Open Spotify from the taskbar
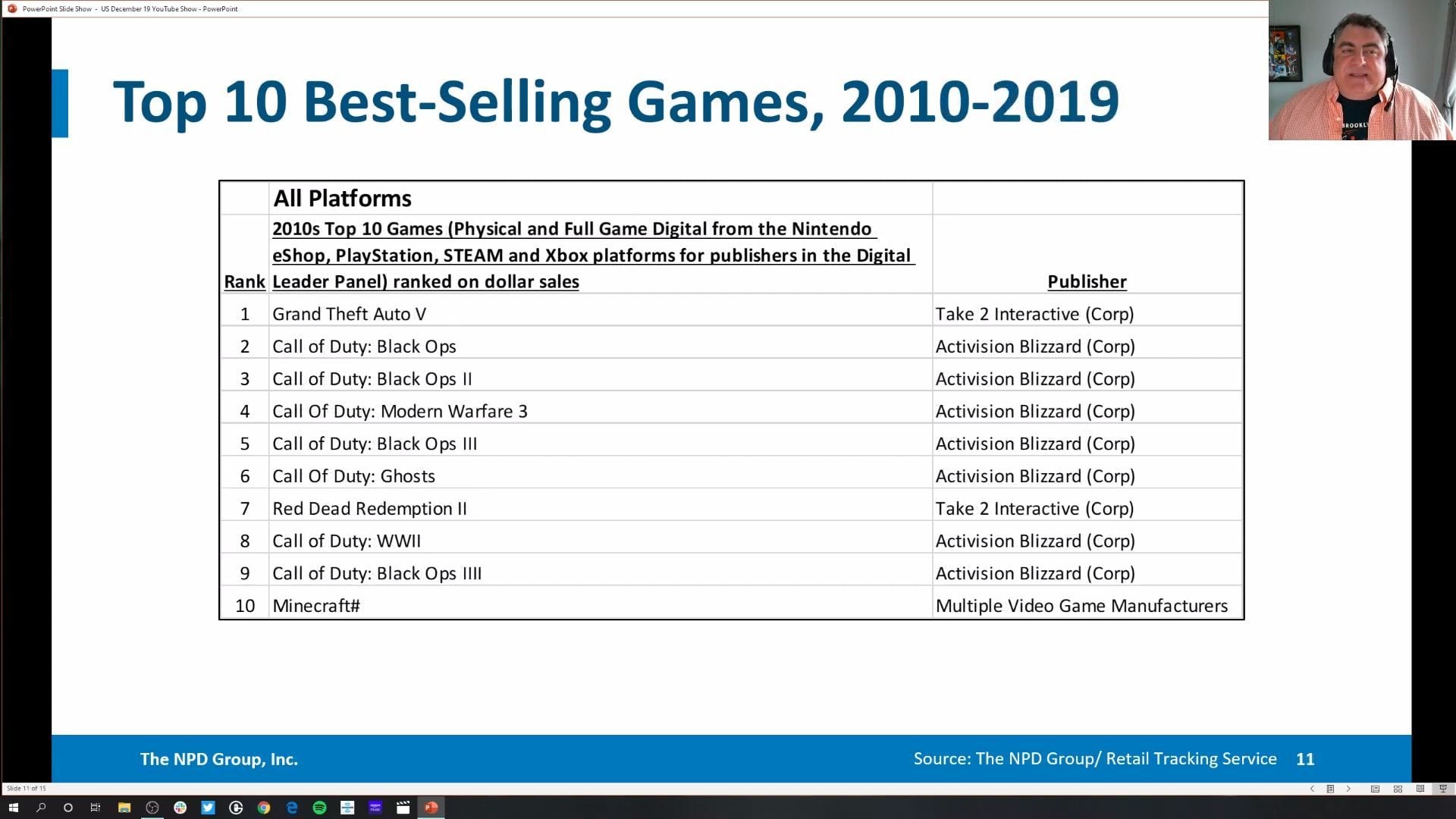This screenshot has height=819, width=1456. point(319,808)
